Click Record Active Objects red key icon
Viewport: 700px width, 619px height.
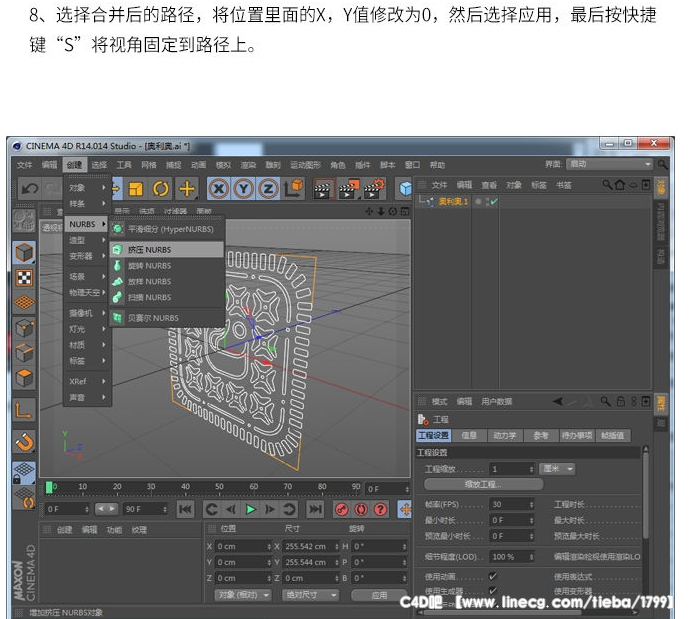pos(342,509)
